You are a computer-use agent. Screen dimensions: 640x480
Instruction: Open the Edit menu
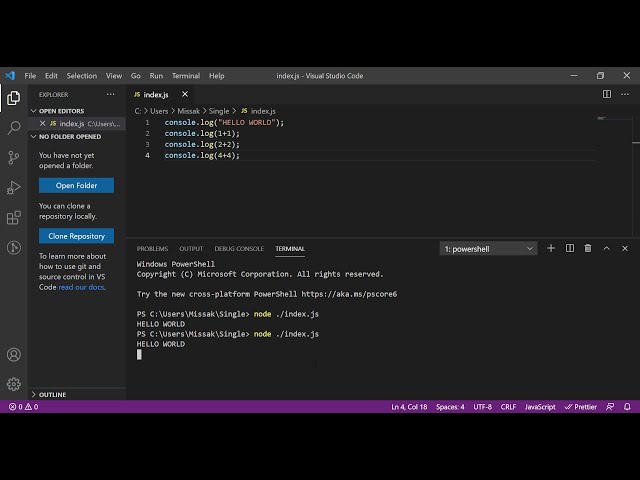pos(51,76)
